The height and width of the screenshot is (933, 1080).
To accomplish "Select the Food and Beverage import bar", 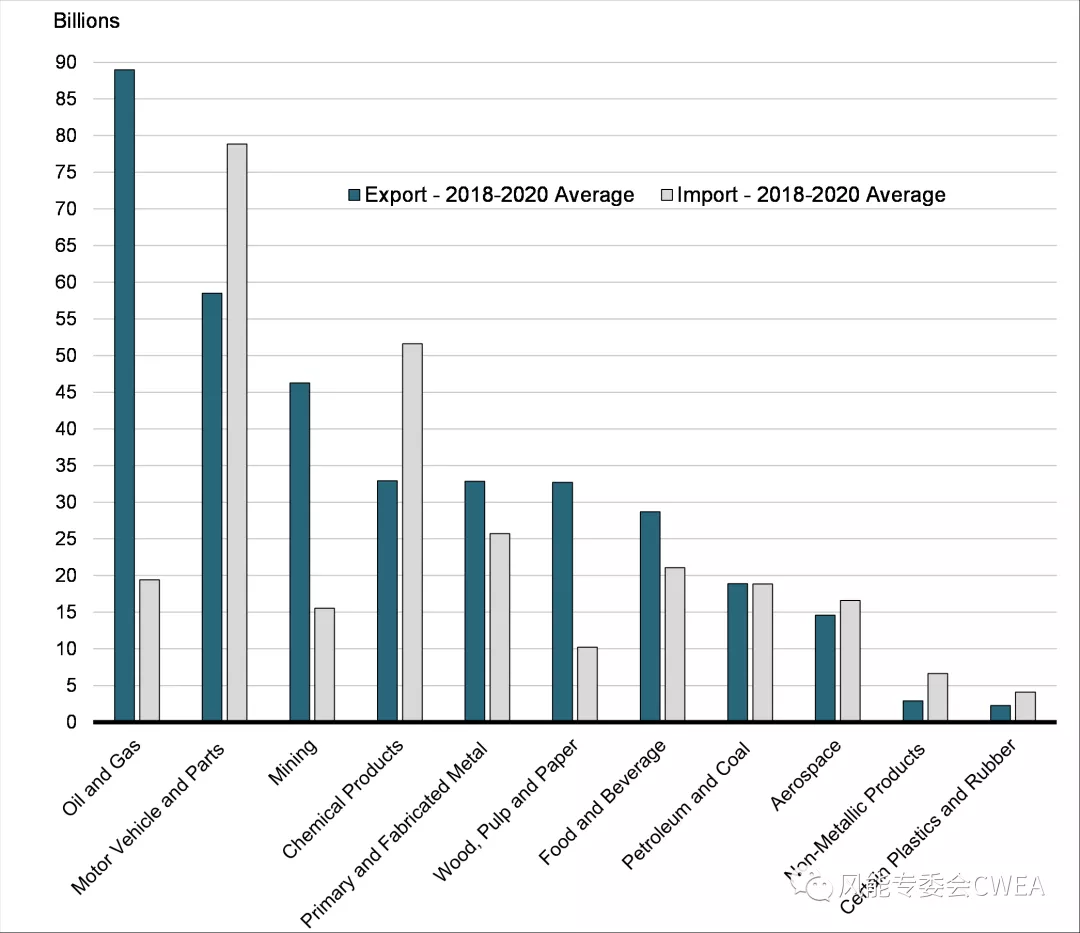I will point(675,644).
